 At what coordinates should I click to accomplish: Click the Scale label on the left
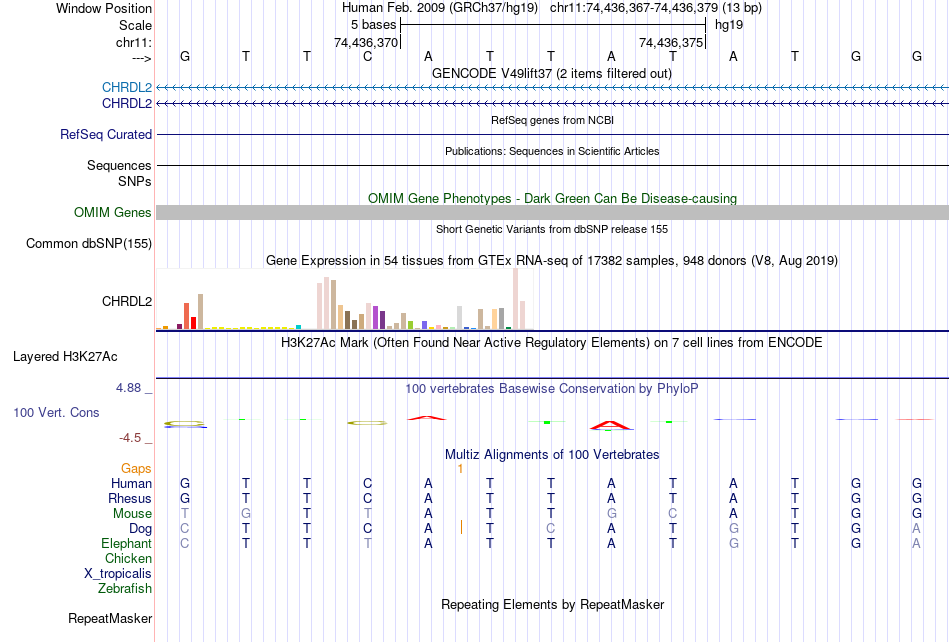[135, 25]
